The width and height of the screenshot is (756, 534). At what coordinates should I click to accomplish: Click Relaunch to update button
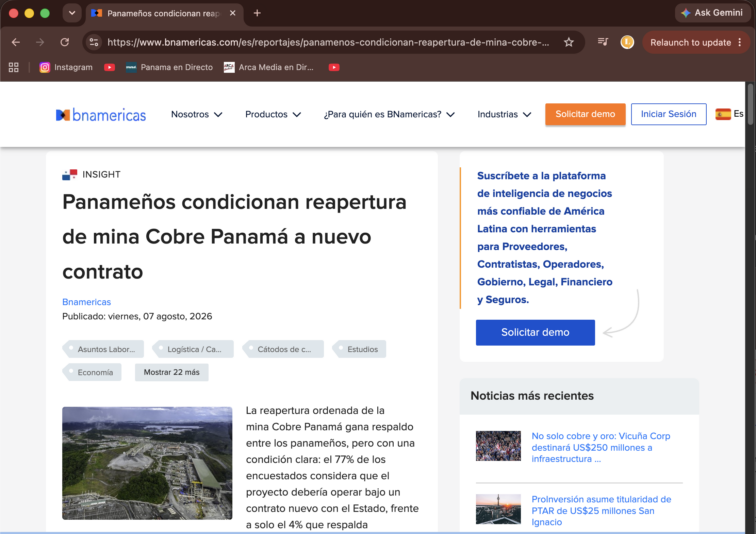pos(690,42)
